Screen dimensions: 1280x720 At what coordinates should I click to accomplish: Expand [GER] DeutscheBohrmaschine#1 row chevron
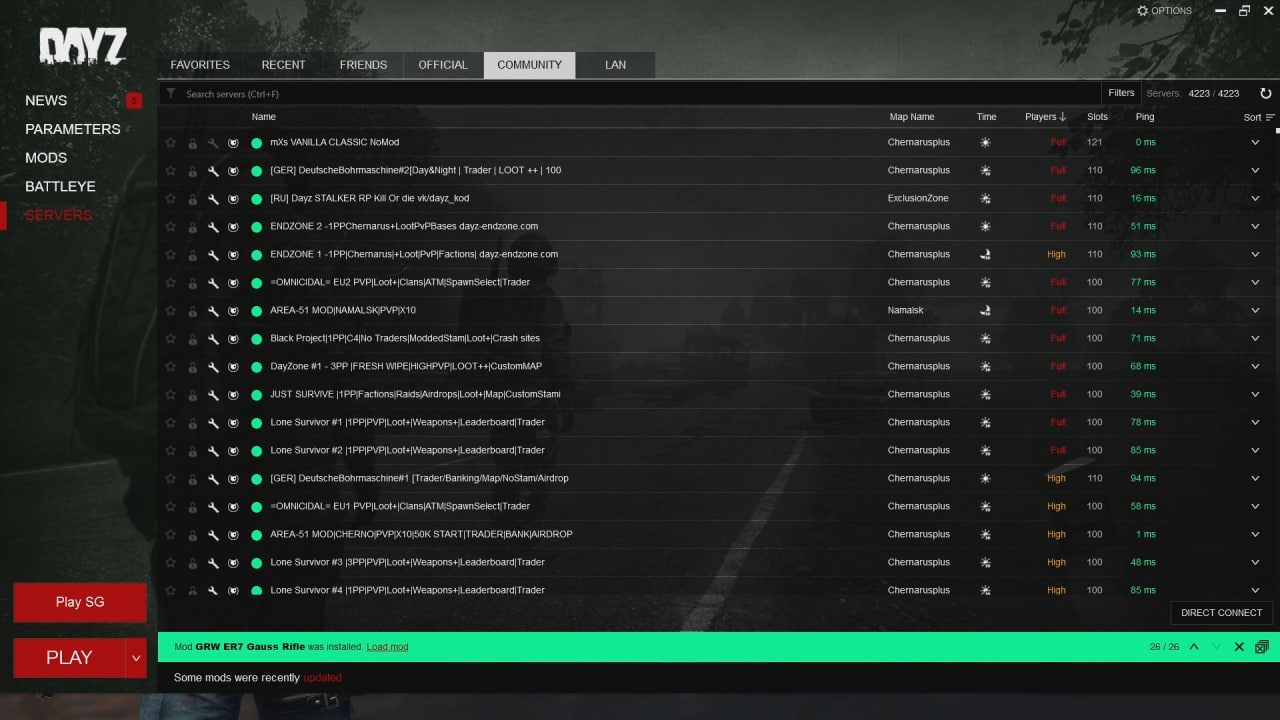[1255, 478]
